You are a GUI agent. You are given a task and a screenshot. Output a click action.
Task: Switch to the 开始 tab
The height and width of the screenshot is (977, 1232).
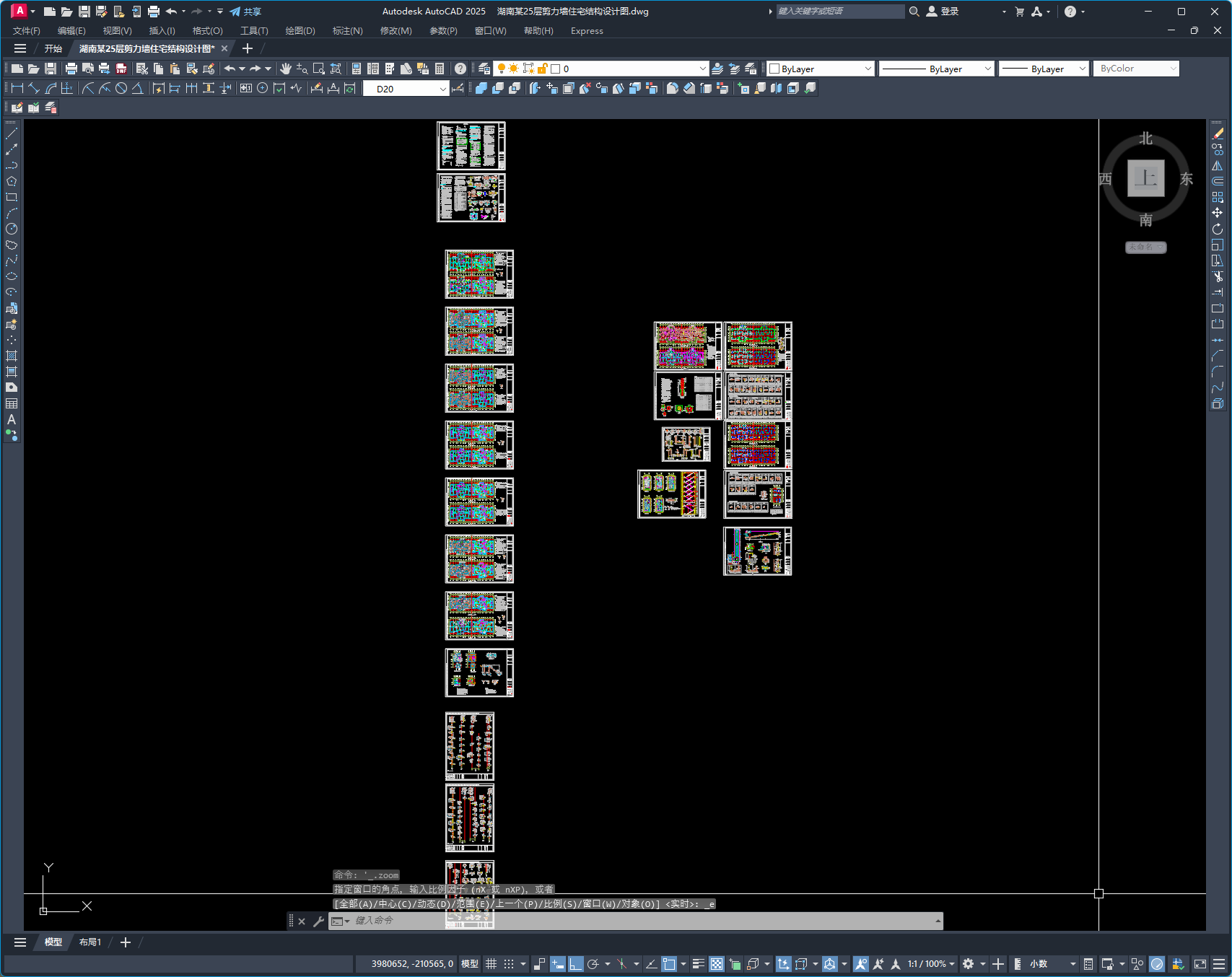tap(53, 48)
